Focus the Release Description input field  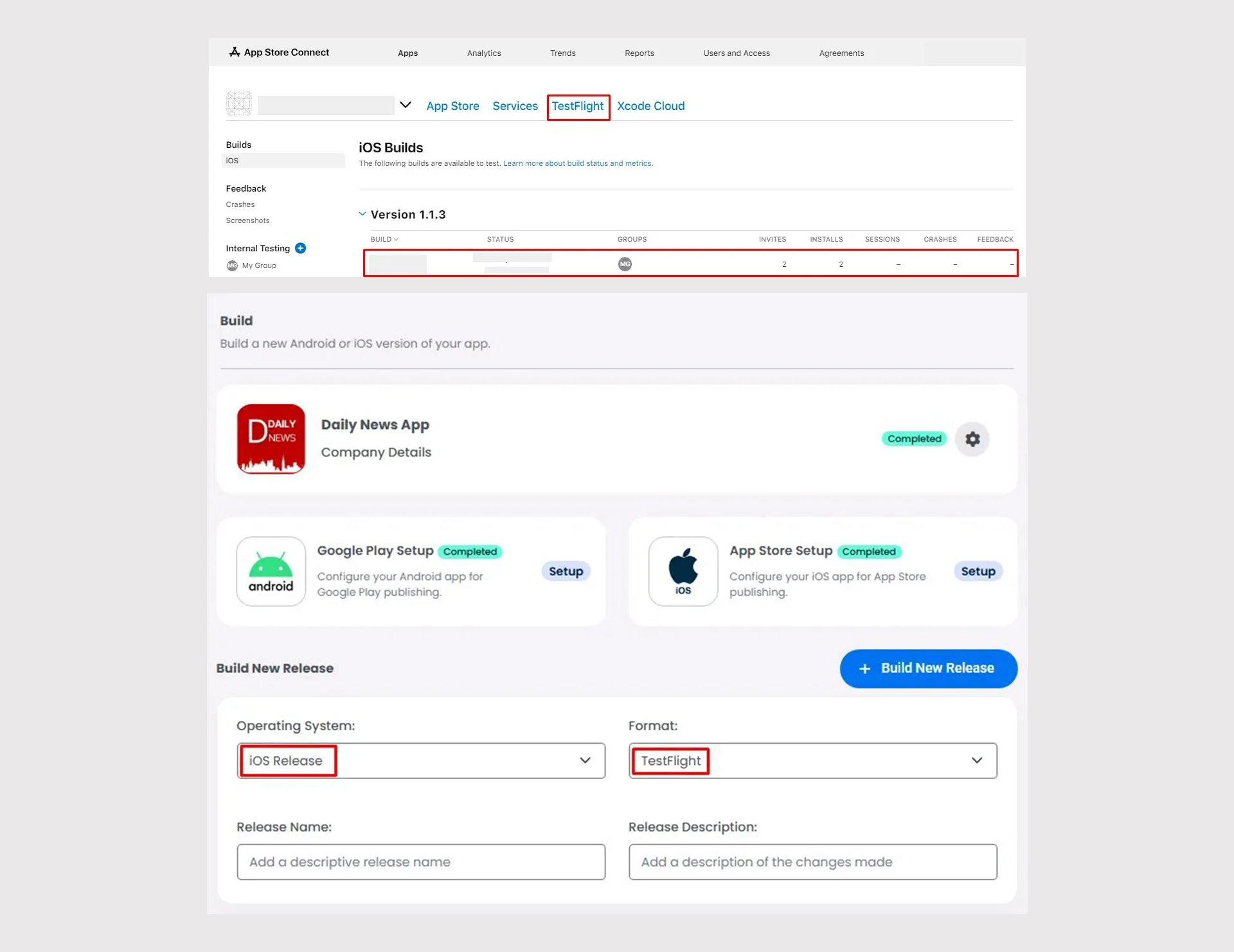point(813,862)
